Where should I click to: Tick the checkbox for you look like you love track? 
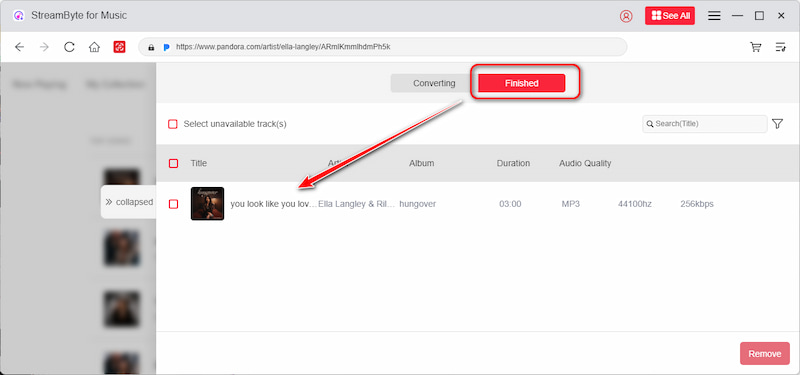(173, 204)
